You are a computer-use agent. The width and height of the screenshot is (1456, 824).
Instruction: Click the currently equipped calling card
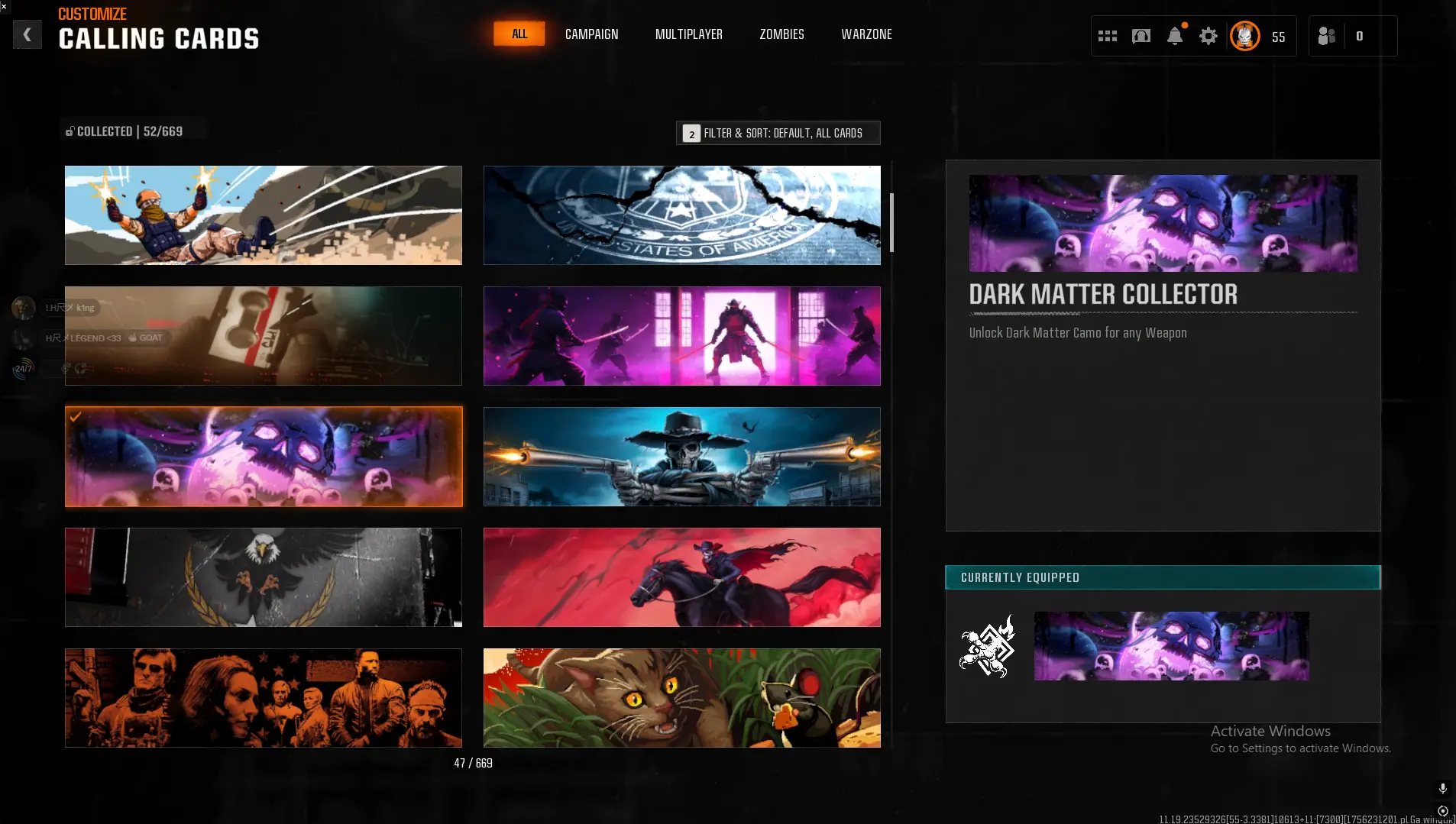(x=1172, y=646)
